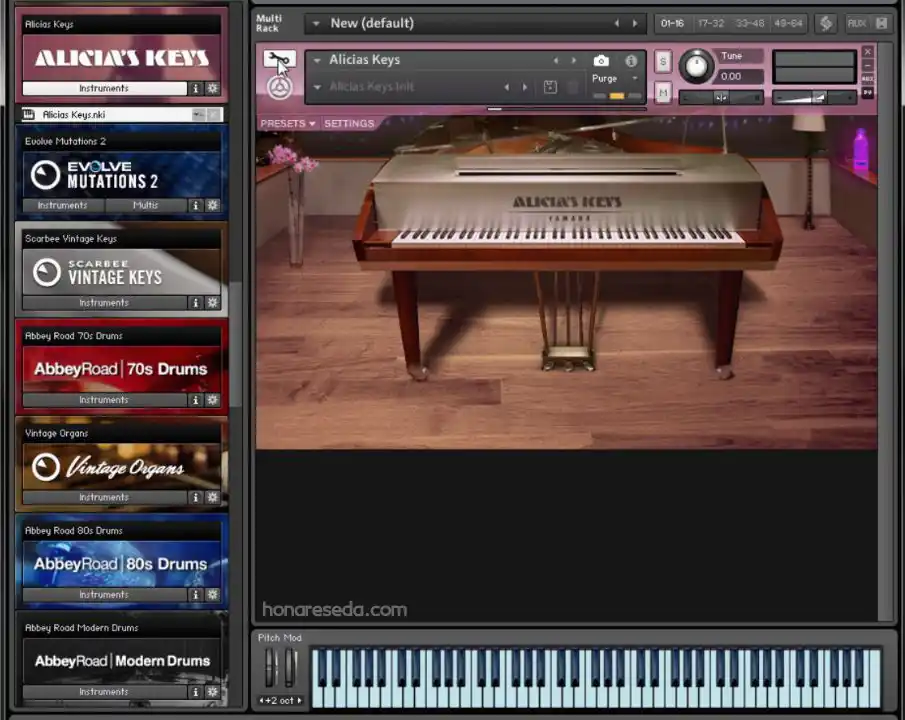Open settings gear for Alicias Keys library
This screenshot has width=905, height=720.
tap(213, 88)
